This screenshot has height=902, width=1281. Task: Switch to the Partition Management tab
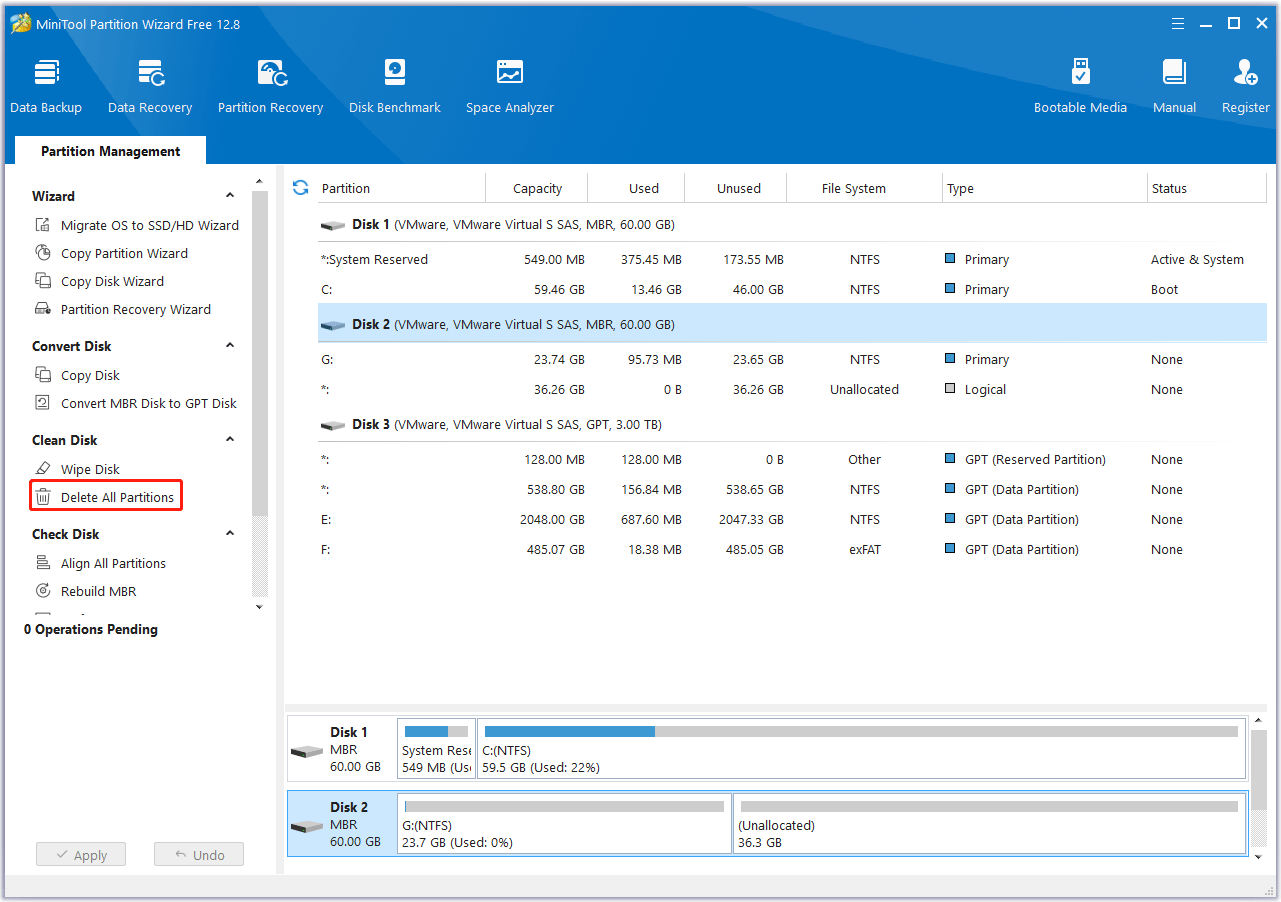coord(111,151)
